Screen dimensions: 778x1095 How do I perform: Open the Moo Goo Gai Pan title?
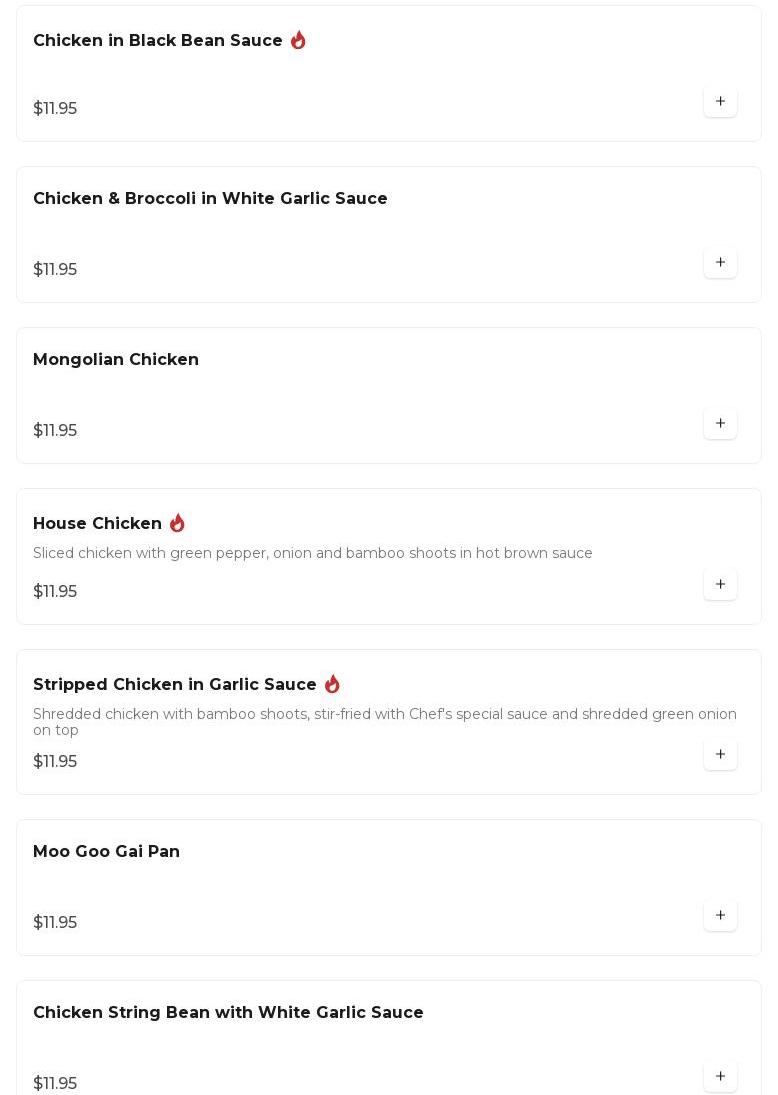pos(106,851)
